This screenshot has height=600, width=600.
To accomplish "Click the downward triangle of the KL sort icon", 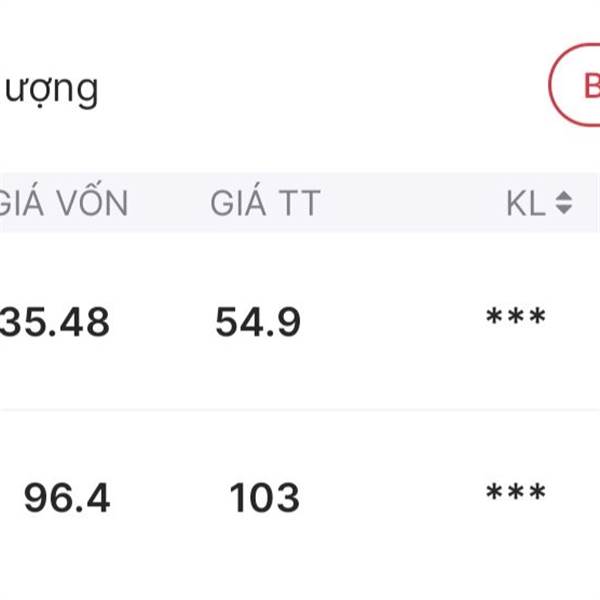I will (563, 210).
